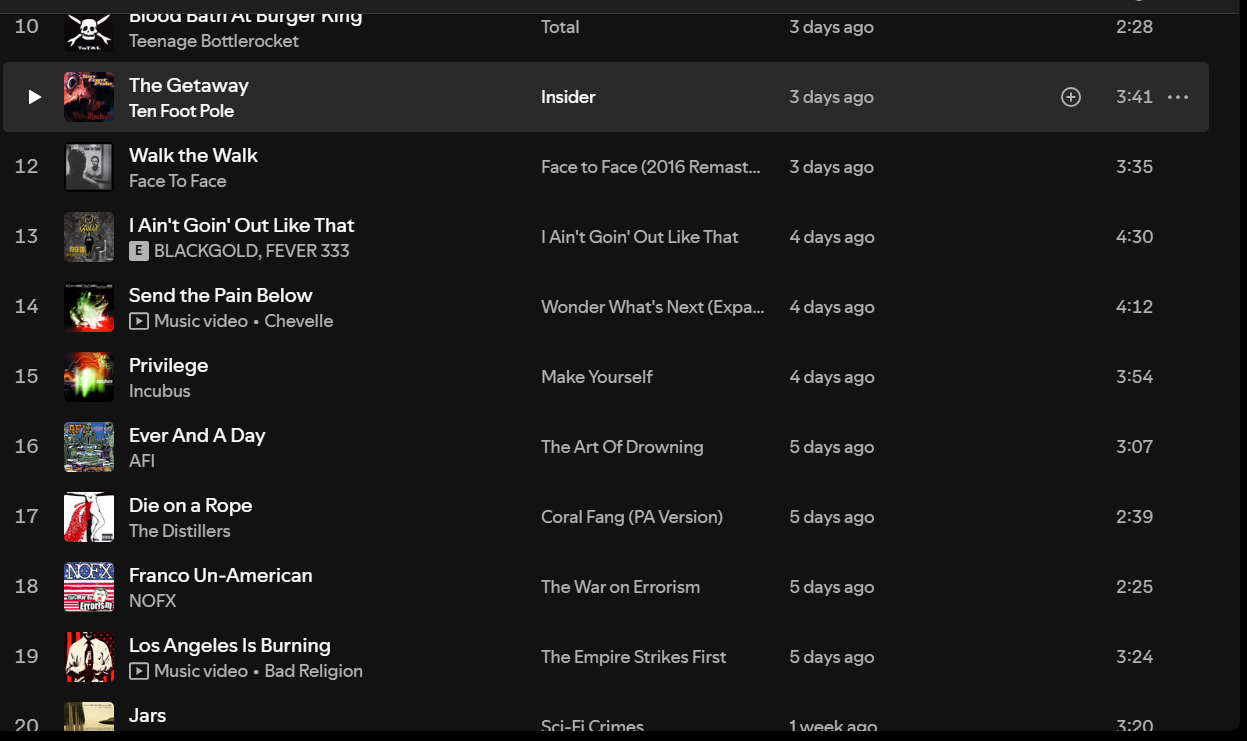Open the Insider album link
Screen dimensions: 1247x741
568,97
